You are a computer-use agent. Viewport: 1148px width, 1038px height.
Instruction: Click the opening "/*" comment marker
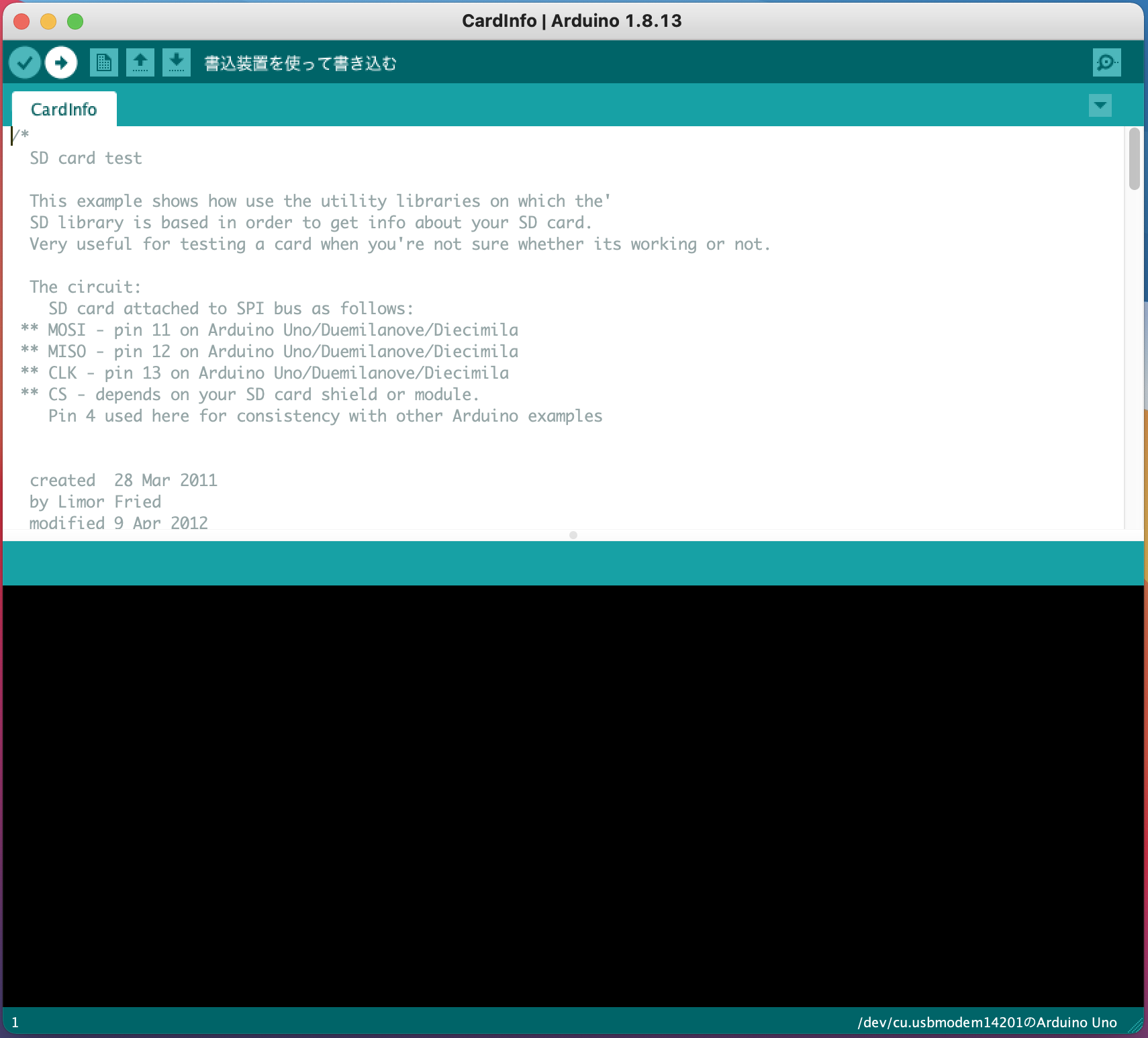pyautogui.click(x=20, y=134)
